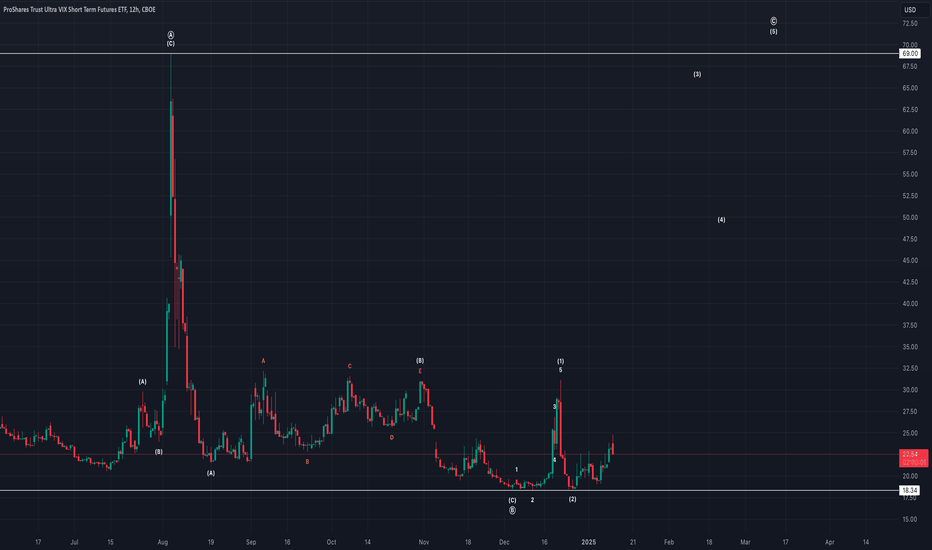Select the red C triangle wave label
932x550 pixels.
pyautogui.click(x=350, y=366)
